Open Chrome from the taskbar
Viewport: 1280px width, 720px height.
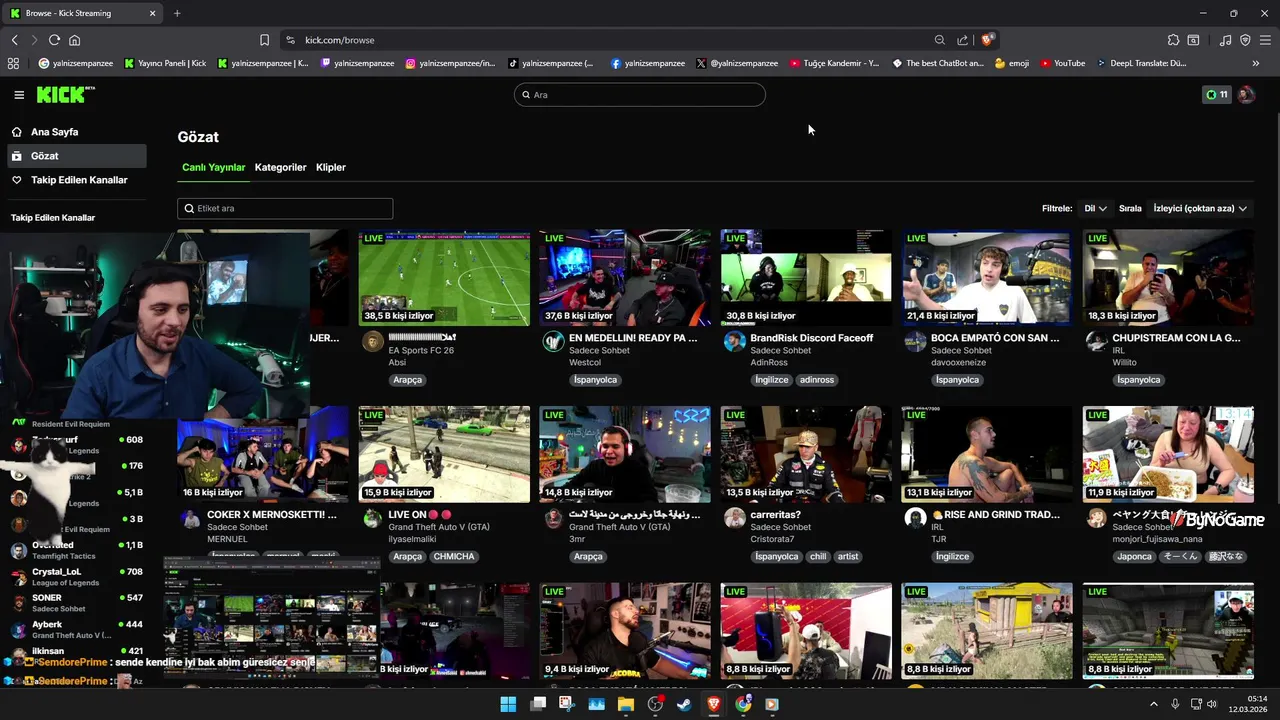pyautogui.click(x=743, y=704)
